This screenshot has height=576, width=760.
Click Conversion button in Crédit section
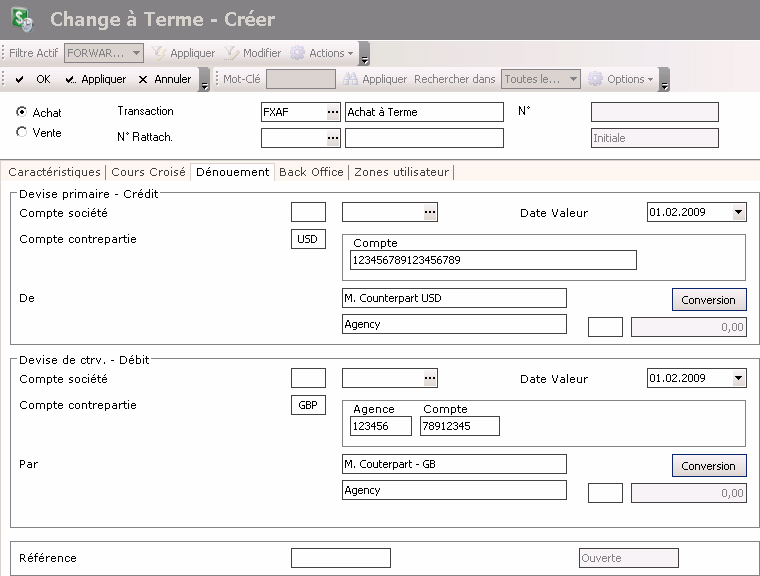point(708,300)
